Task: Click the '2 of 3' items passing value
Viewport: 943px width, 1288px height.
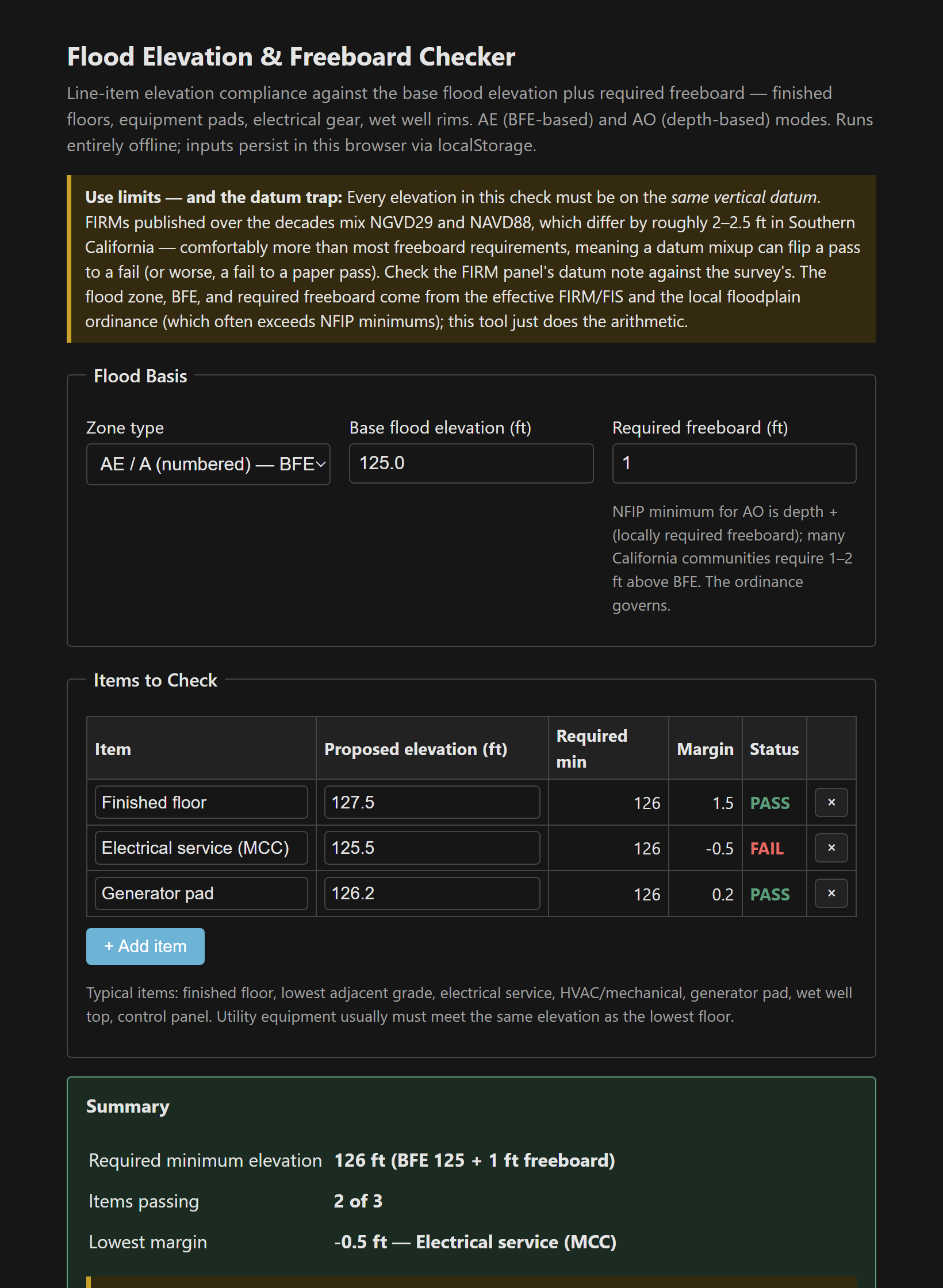Action: pos(358,1201)
